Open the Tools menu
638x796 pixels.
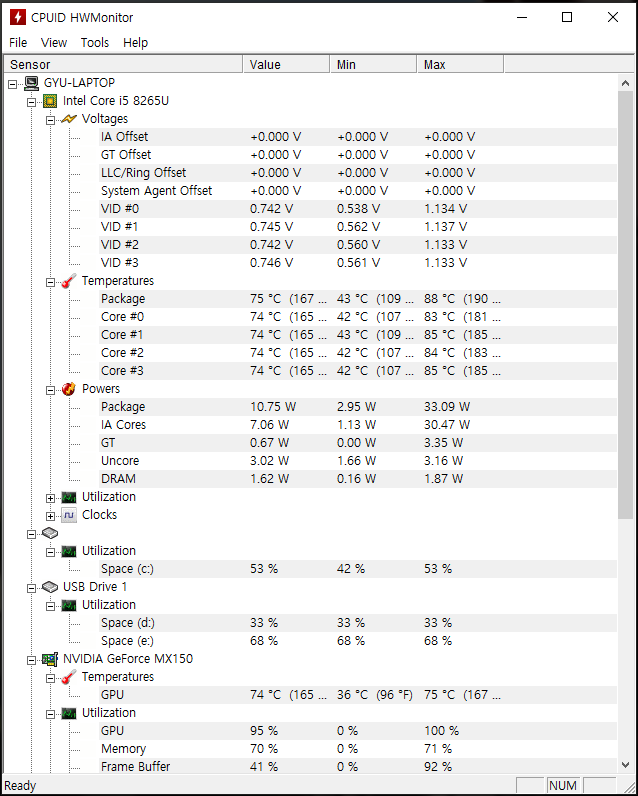coord(95,43)
